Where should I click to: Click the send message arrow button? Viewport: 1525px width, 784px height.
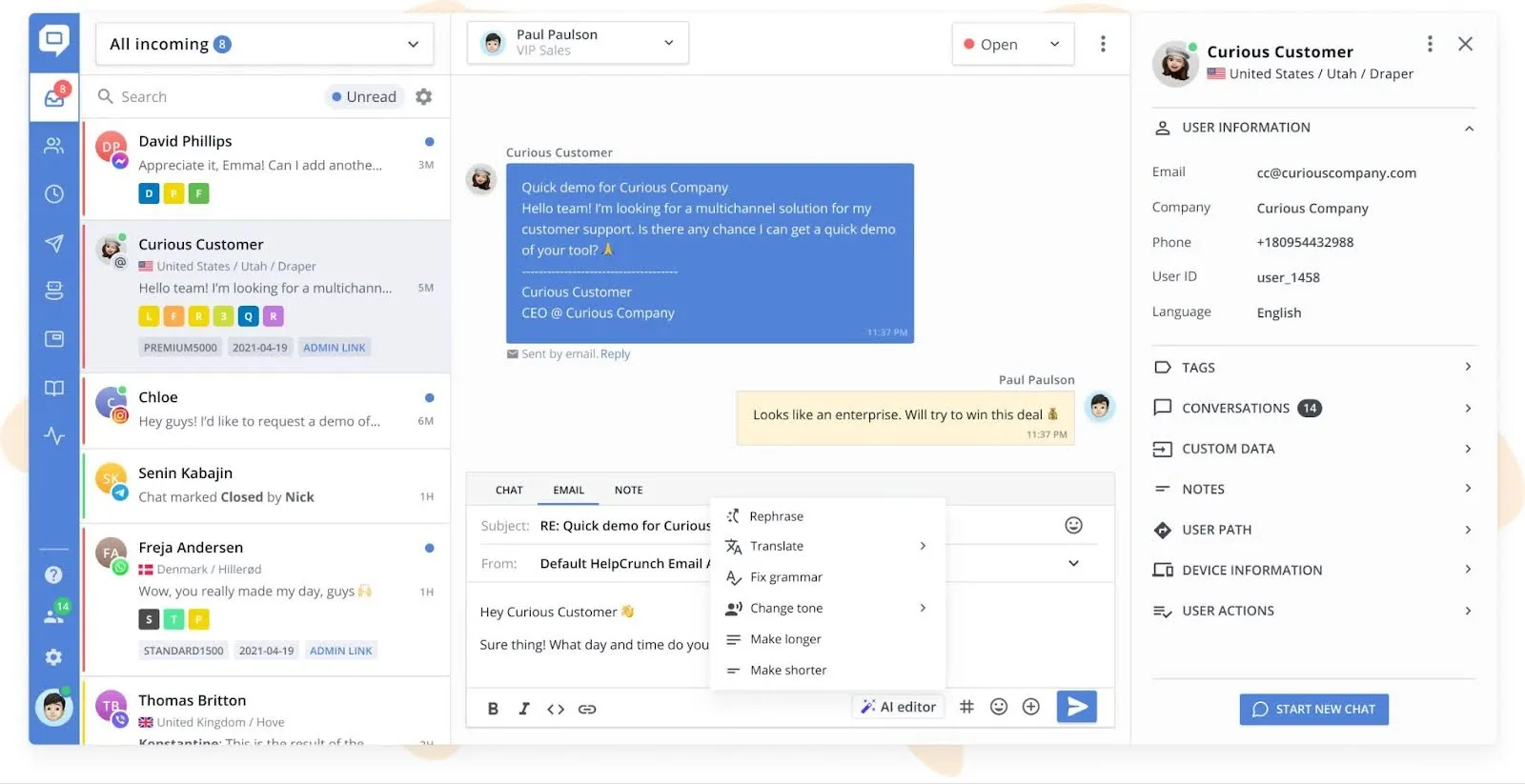(x=1076, y=707)
